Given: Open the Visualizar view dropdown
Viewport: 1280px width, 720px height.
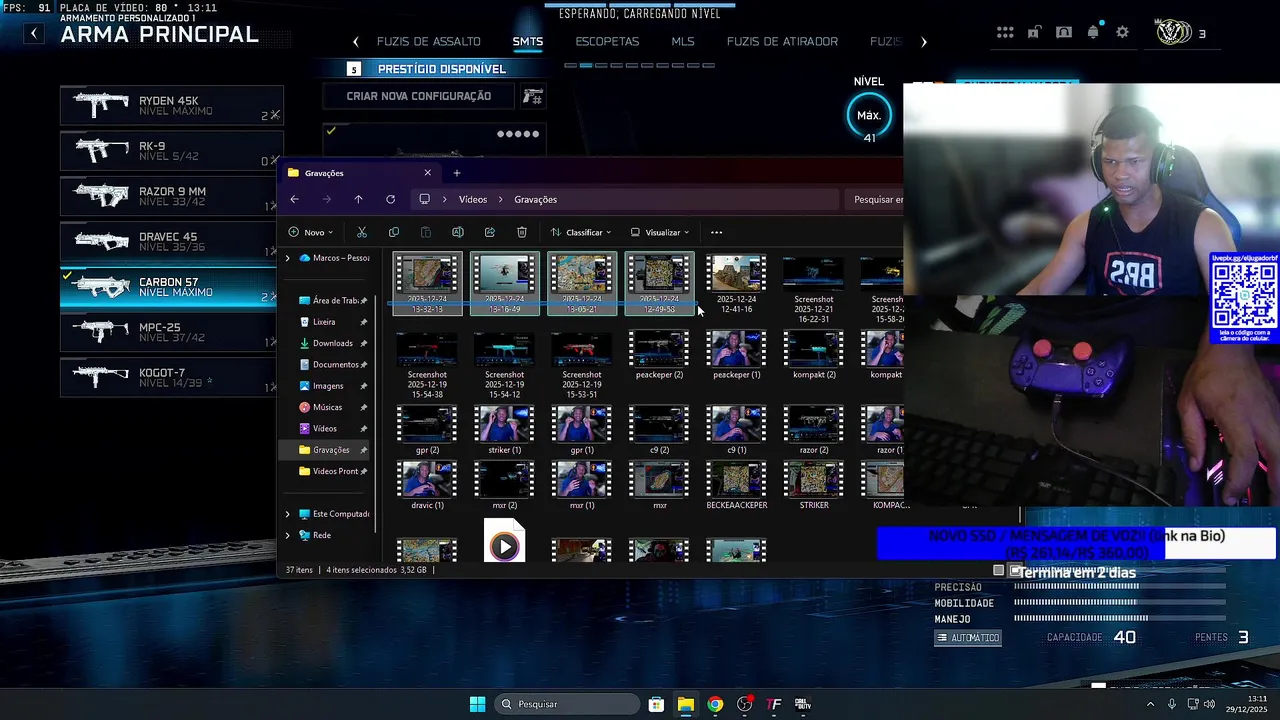Looking at the screenshot, I should pos(660,232).
